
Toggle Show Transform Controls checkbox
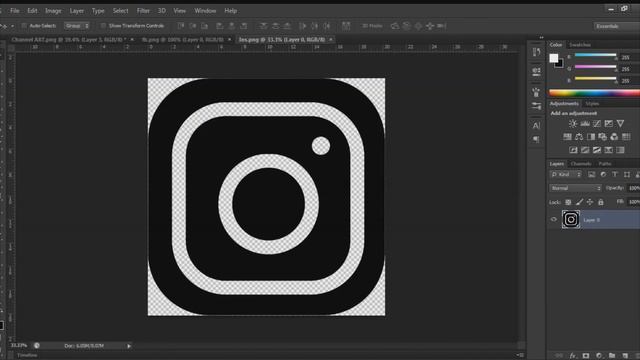[103, 26]
